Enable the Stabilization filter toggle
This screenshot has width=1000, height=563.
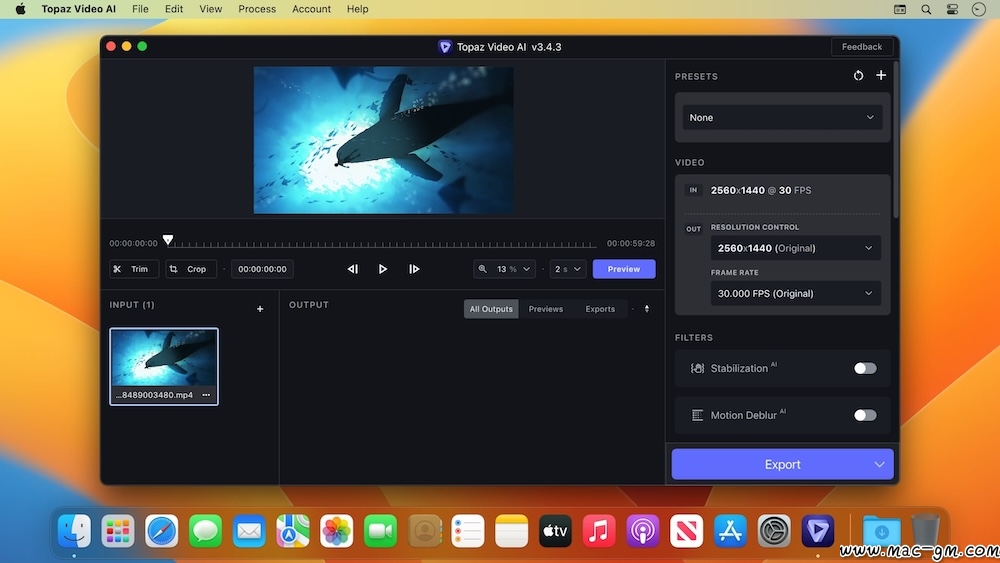865,369
